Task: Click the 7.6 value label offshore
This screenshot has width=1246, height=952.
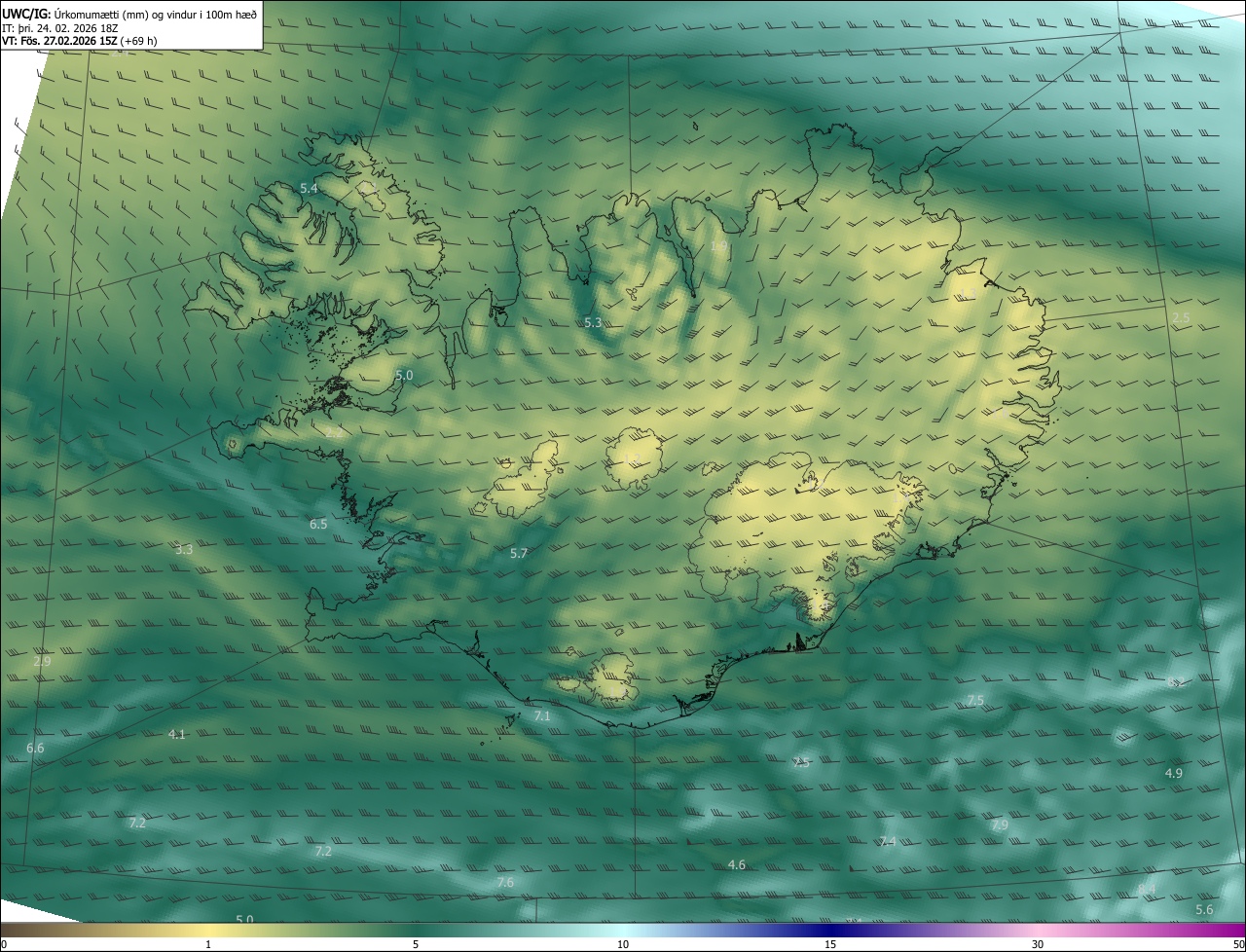Action: click(x=505, y=883)
